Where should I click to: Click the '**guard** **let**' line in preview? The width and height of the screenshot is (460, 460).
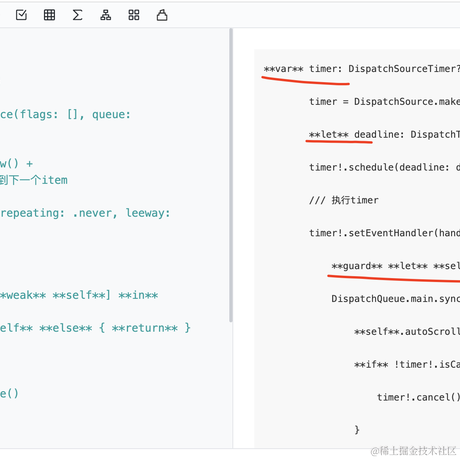[396, 266]
